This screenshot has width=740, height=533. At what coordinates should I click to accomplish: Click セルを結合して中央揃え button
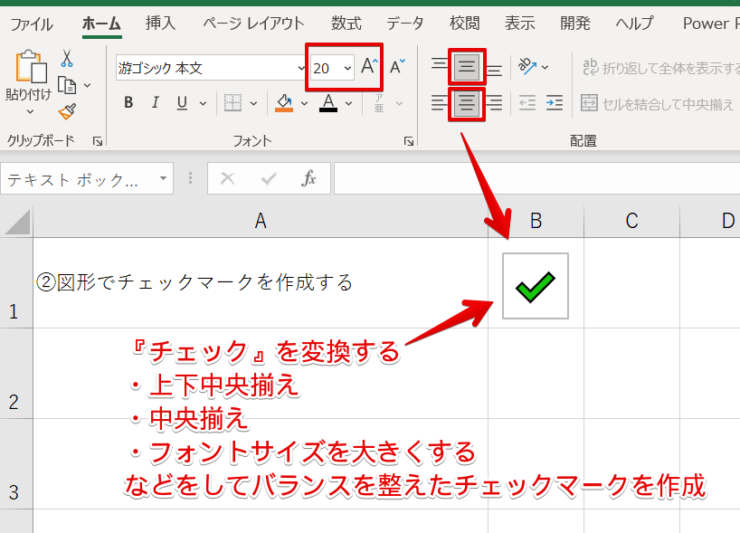pos(657,103)
